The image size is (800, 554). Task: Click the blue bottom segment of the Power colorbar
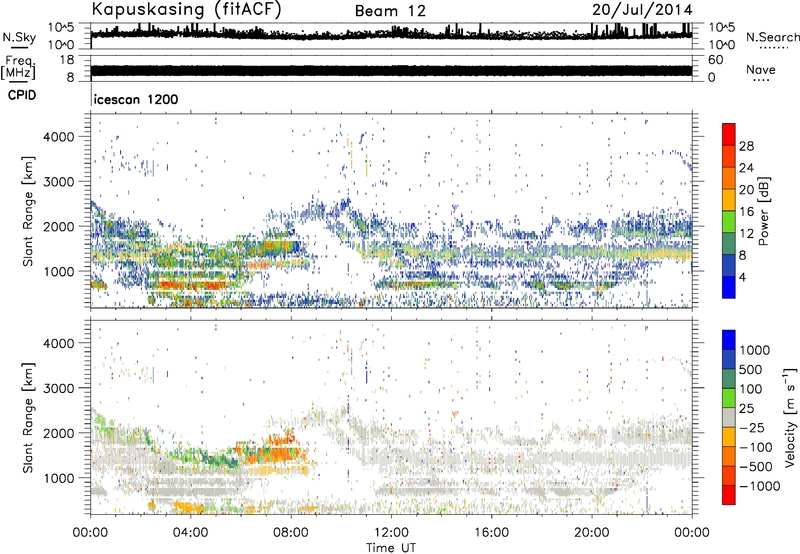click(x=729, y=287)
